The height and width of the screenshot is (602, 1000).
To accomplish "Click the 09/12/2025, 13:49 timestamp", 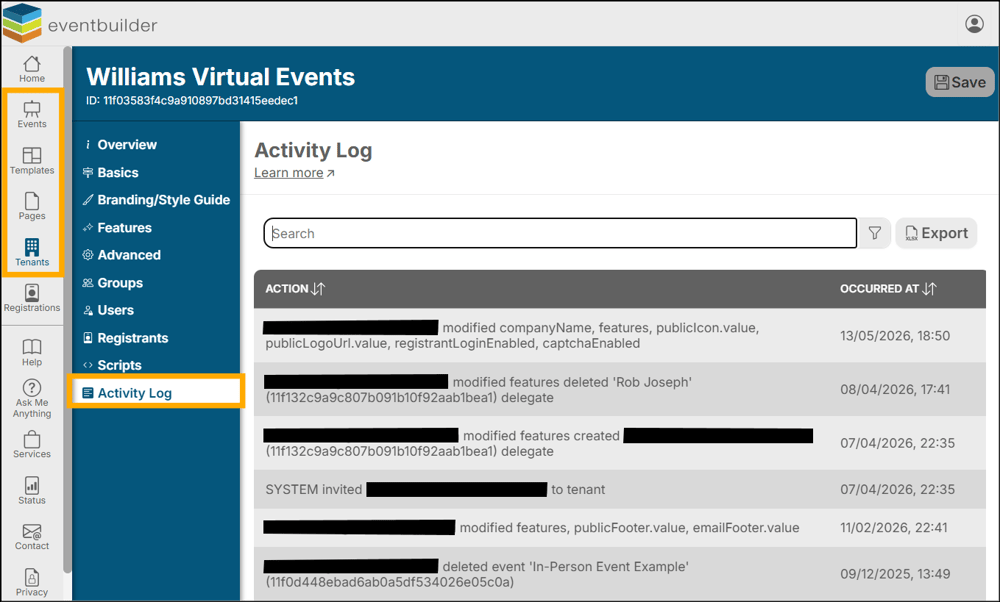I will 895,573.
